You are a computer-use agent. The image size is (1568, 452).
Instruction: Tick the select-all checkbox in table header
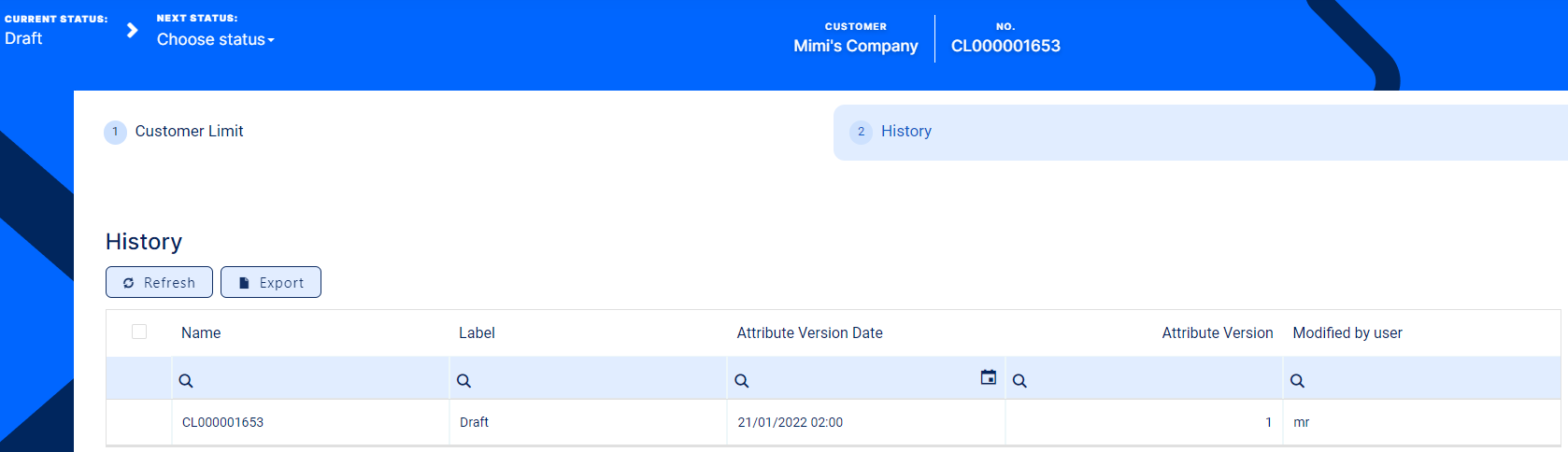[x=139, y=332]
